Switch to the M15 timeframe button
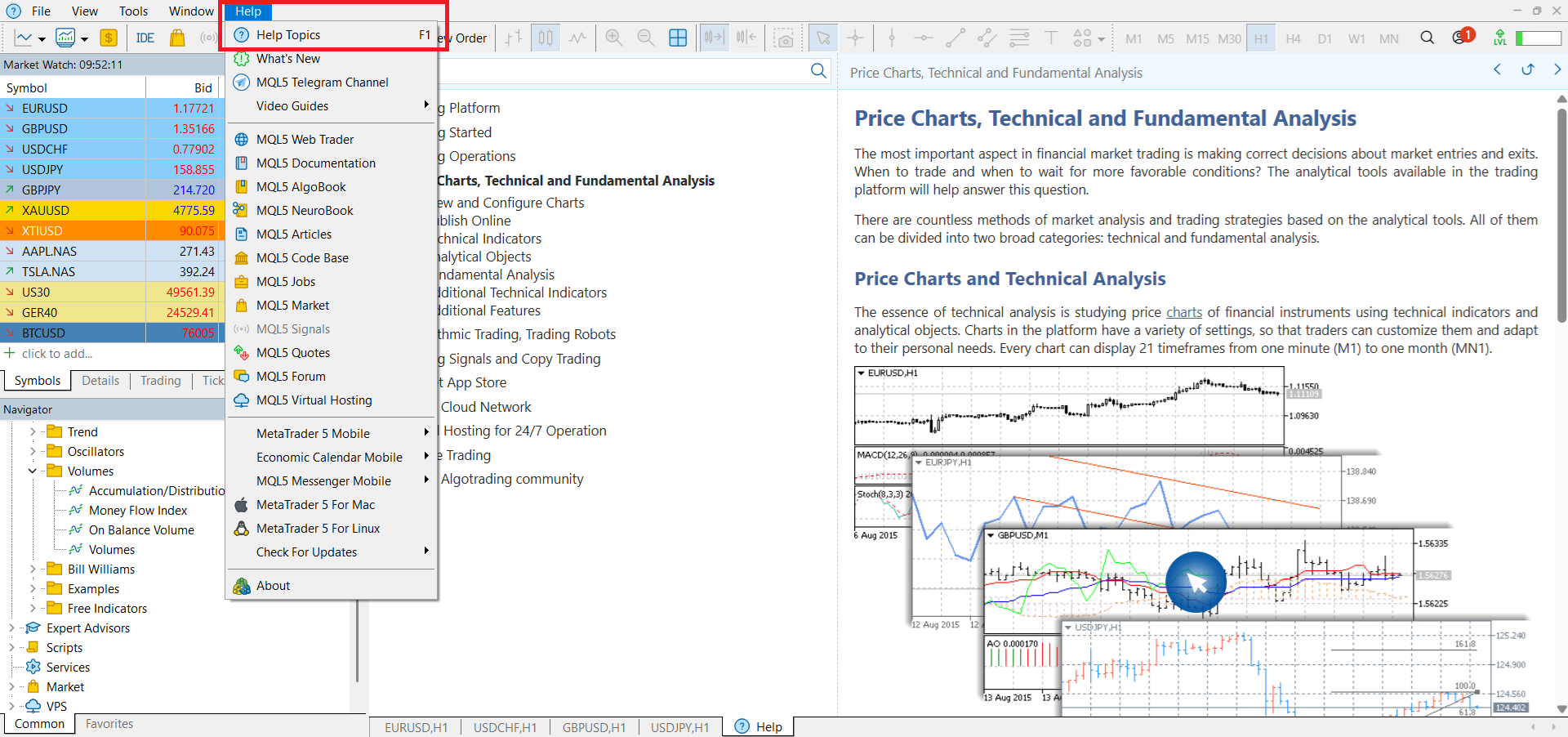 tap(1197, 38)
